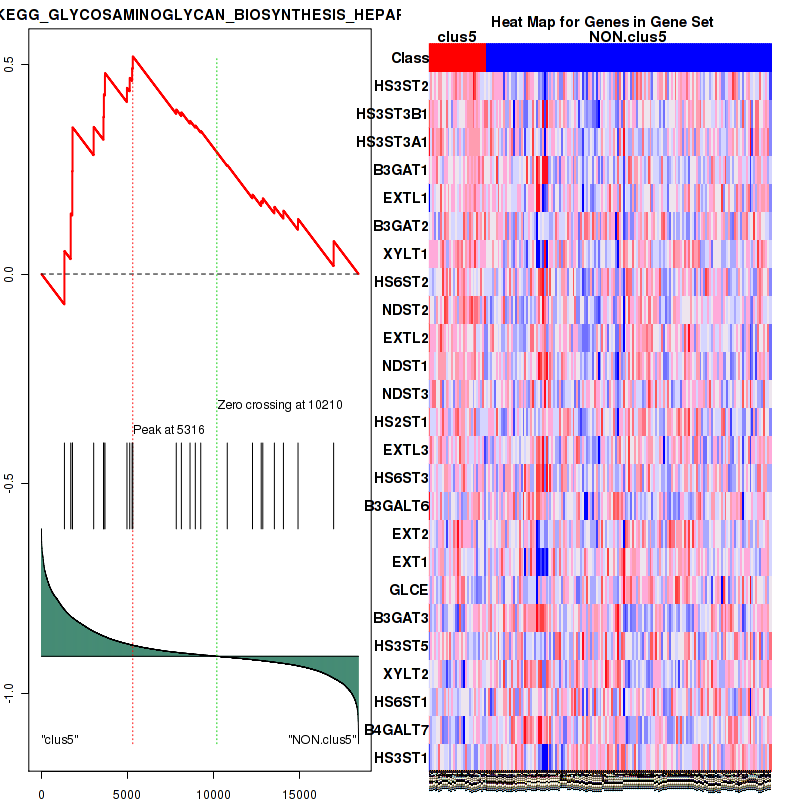Image resolution: width=800 pixels, height=800 pixels.
Task: Select the B4GALT7 gene row label
Action: 397,730
